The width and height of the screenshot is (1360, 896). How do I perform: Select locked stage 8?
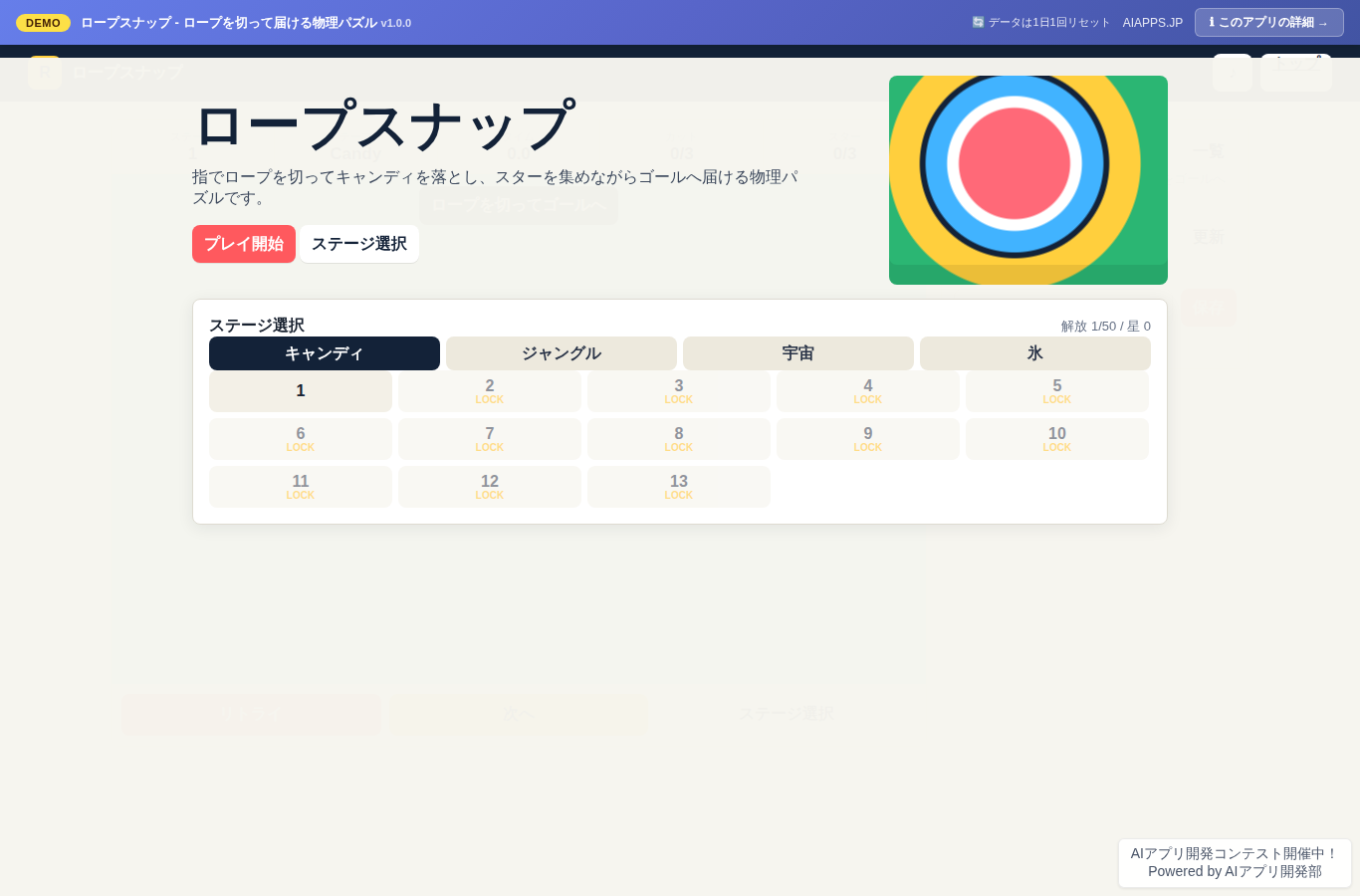[x=679, y=439]
